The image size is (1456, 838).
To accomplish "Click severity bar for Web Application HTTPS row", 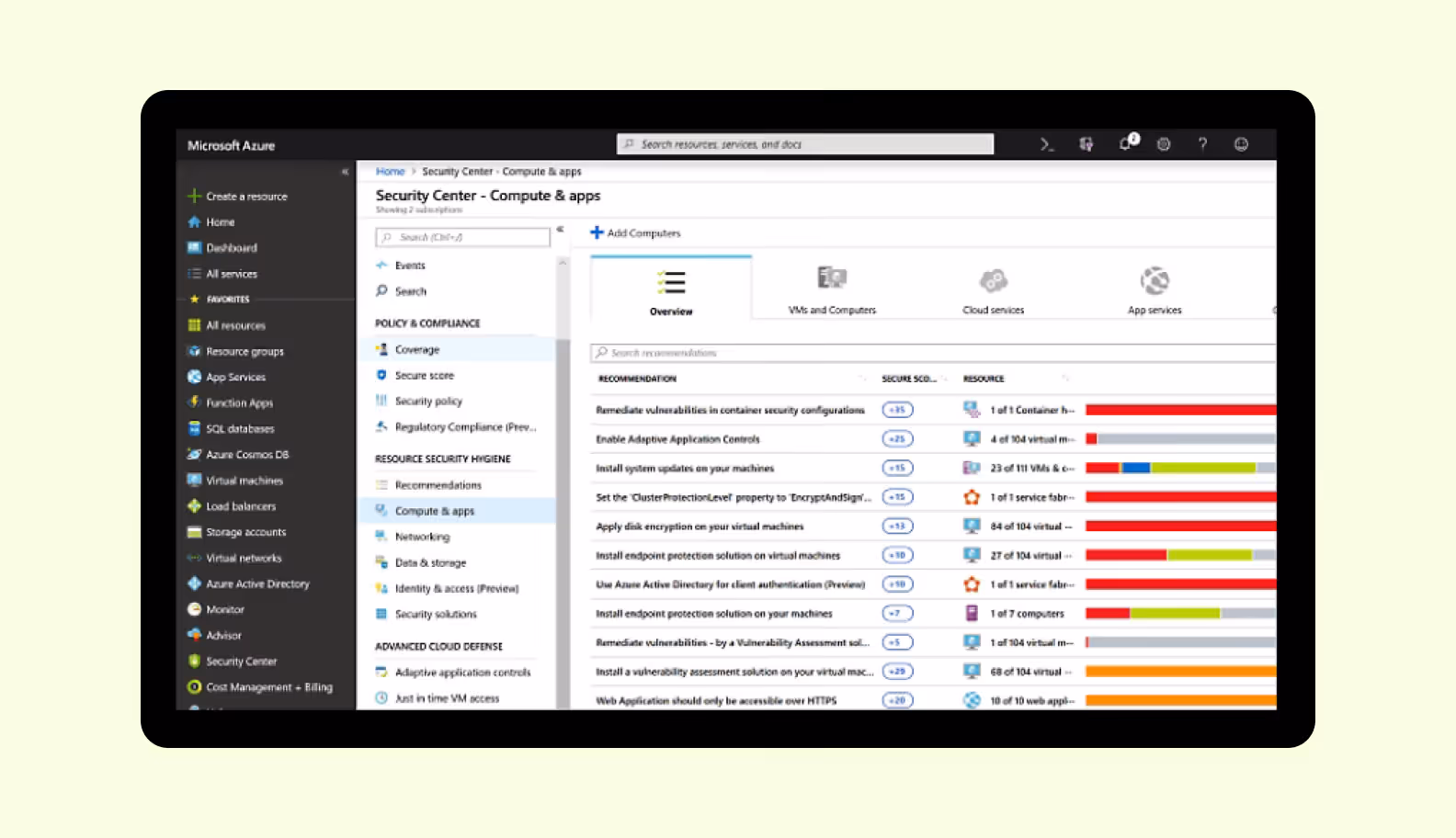I will [1180, 700].
